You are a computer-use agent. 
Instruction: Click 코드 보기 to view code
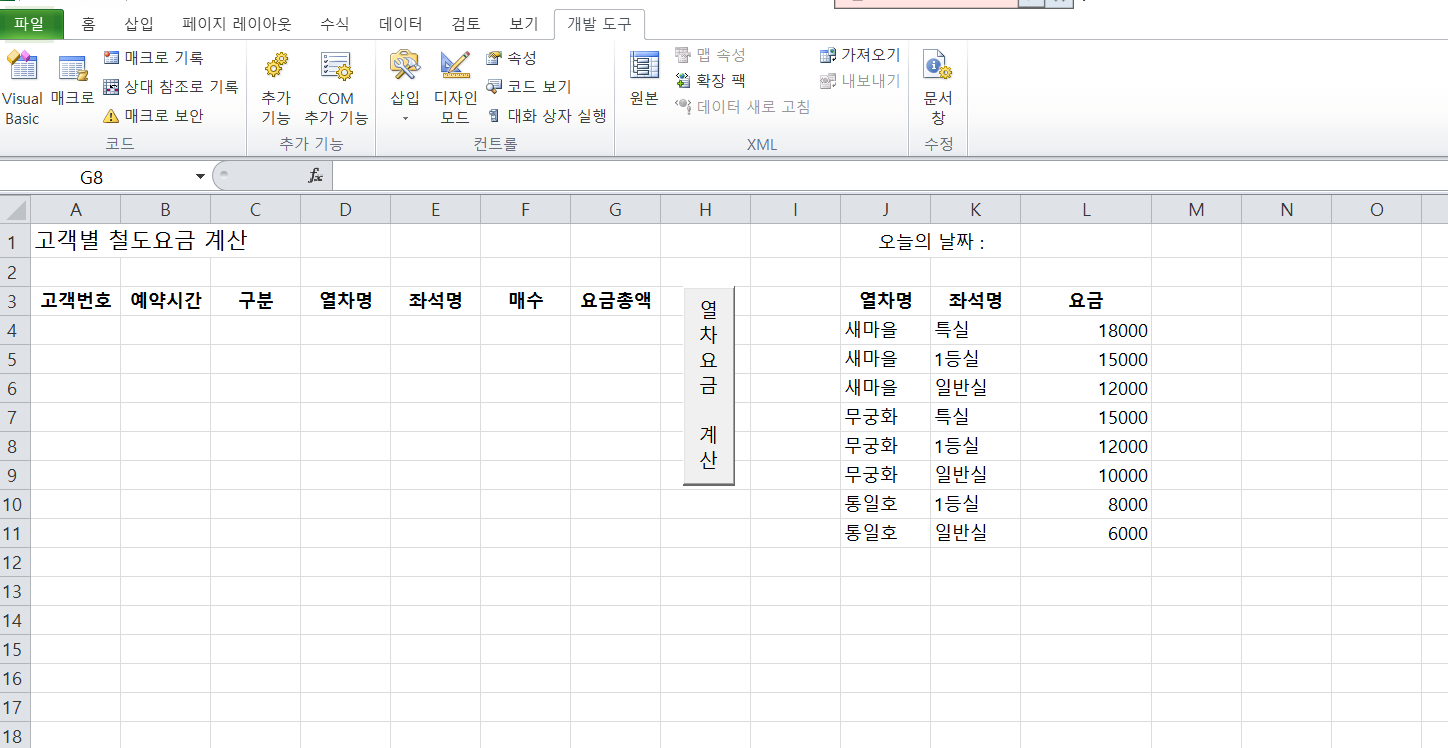pyautogui.click(x=528, y=87)
